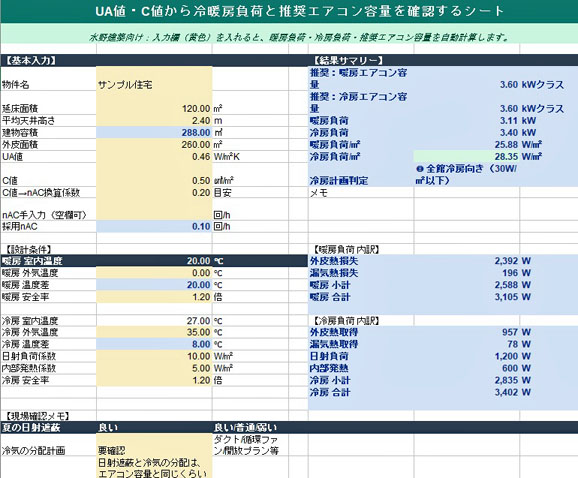Select the 夏の日射遮蔽 value 良い
Image resolution: width=578 pixels, height=478 pixels.
154,428
